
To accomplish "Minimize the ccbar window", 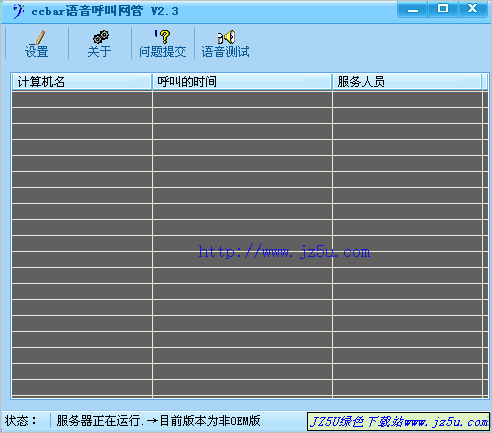I will 412,9.
